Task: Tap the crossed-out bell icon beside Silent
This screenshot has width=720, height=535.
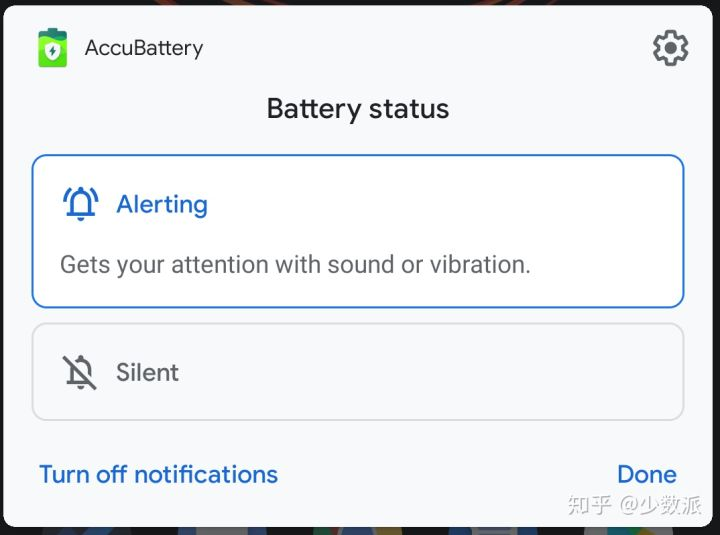Action: pos(80,372)
